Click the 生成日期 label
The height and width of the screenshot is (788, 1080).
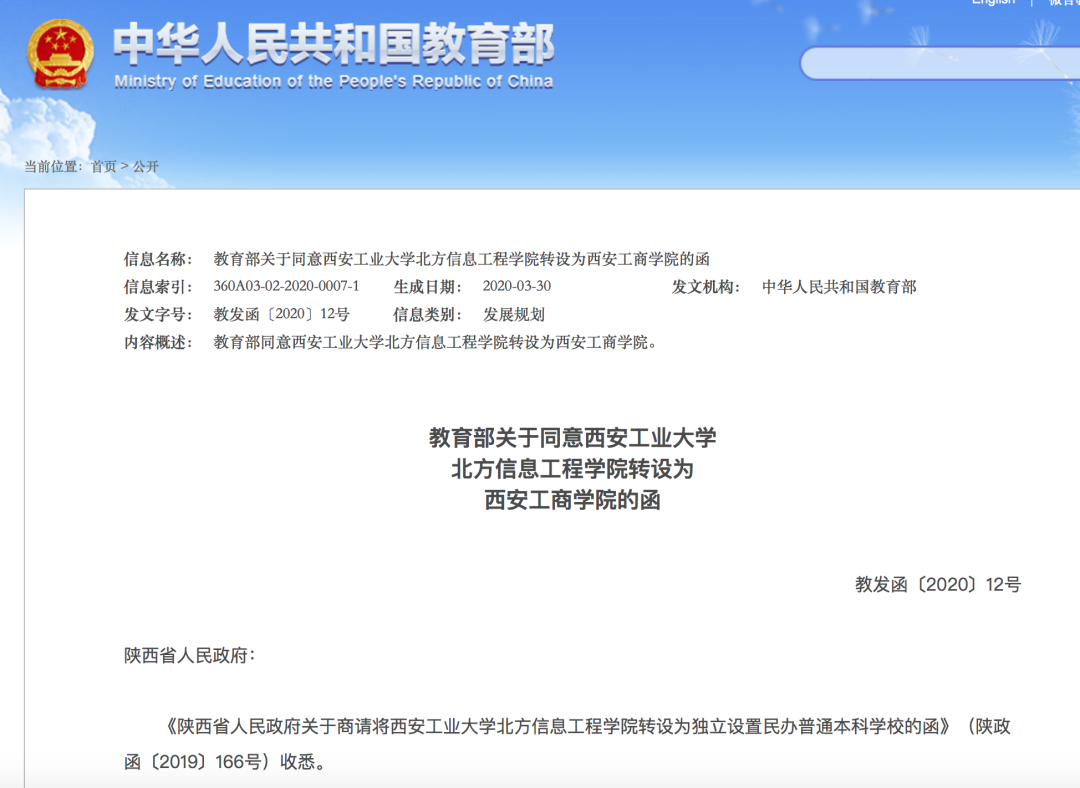pos(428,287)
